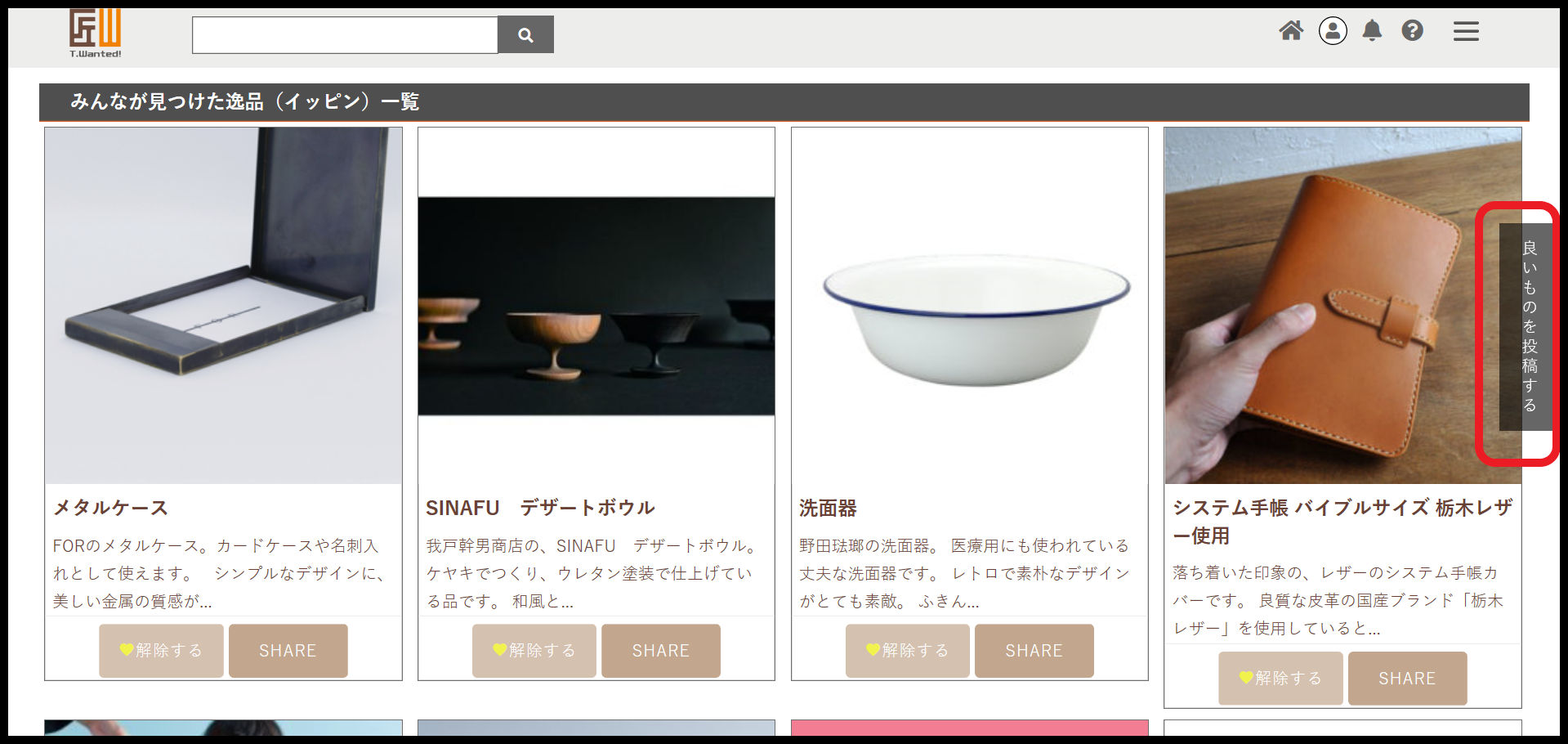Unfavorite the 洗面器 item

pos(908,651)
